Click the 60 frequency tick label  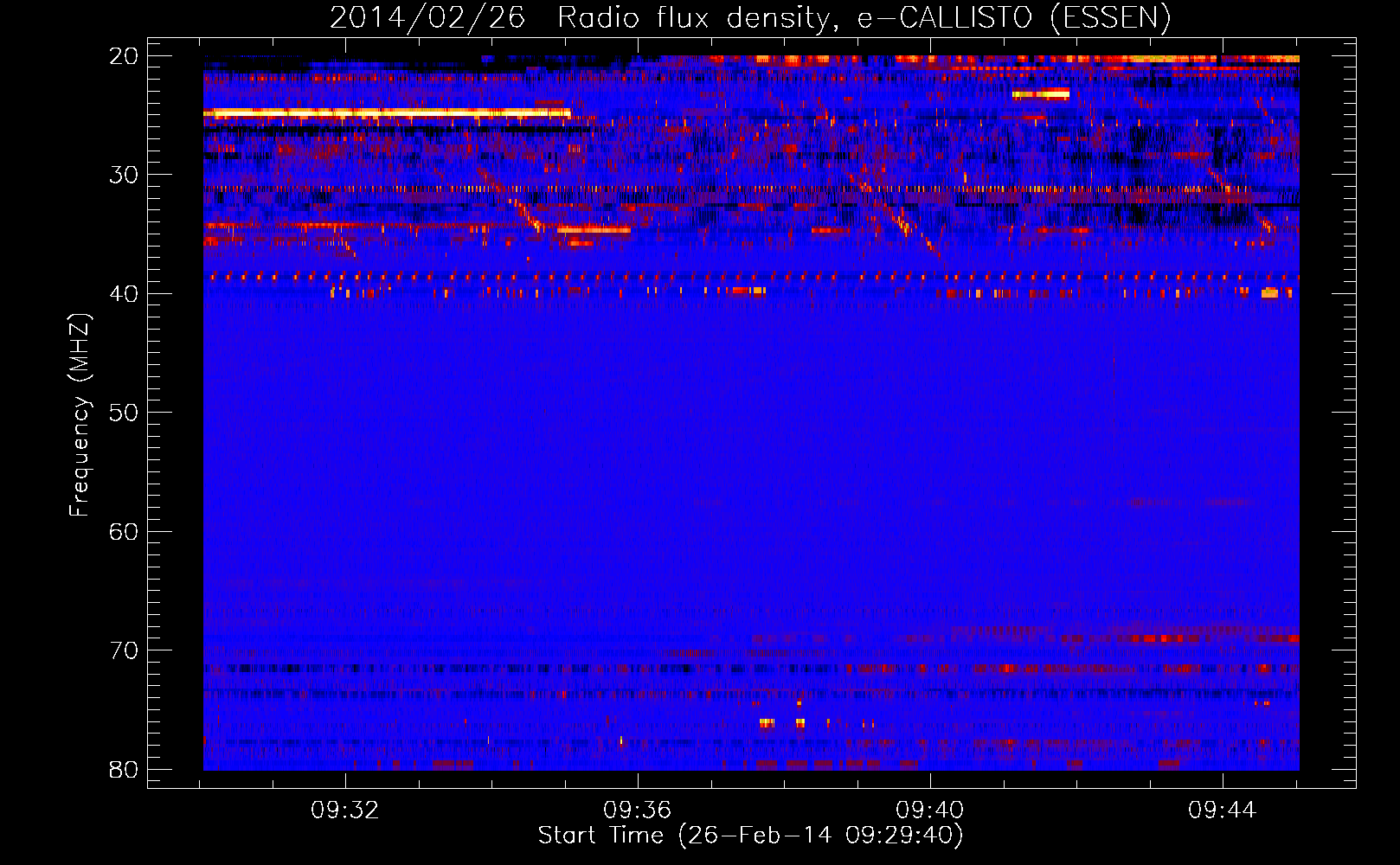tap(124, 532)
